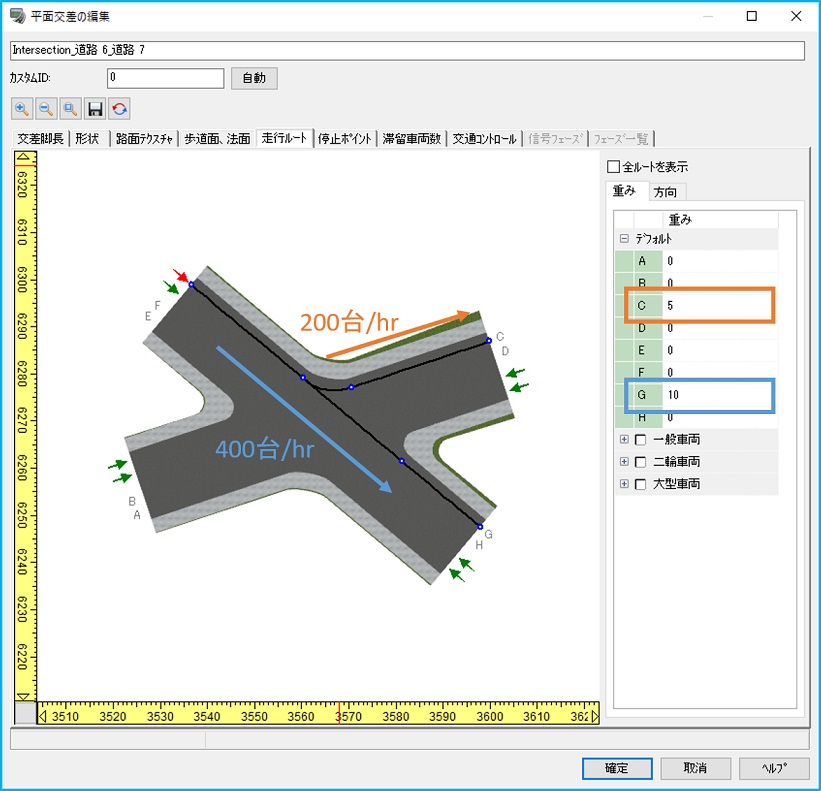Click the zoom out magnifier icon

[45, 108]
